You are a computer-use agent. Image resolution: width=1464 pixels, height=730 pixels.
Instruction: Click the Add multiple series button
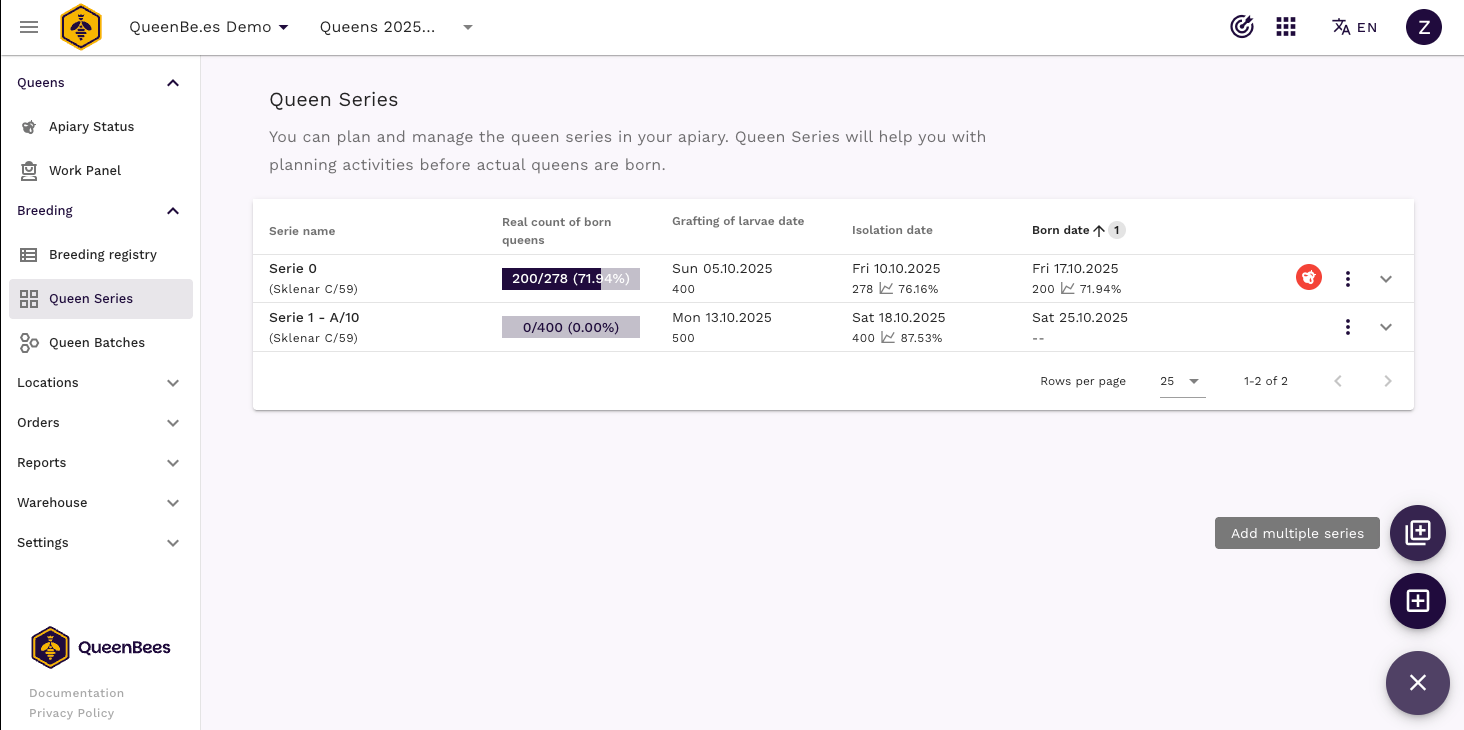(x=1417, y=533)
